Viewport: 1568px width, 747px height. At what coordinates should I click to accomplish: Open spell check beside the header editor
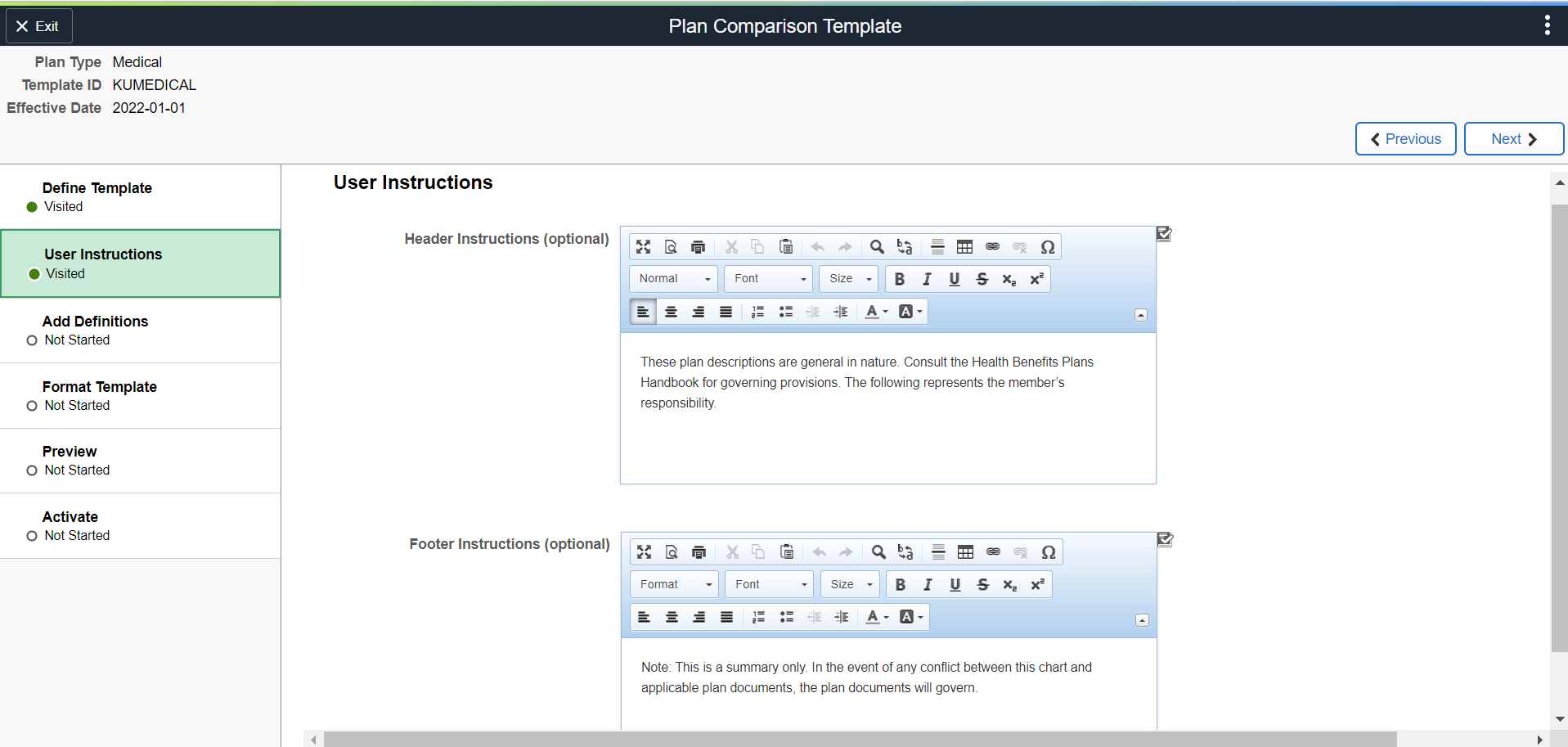(x=1164, y=234)
